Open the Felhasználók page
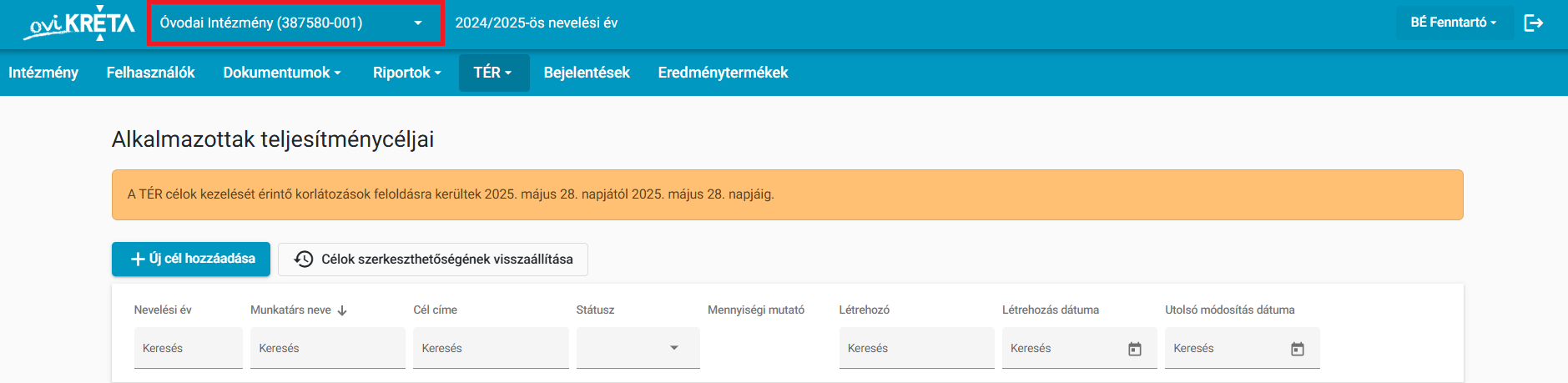Image resolution: width=1568 pixels, height=383 pixels. pos(151,73)
